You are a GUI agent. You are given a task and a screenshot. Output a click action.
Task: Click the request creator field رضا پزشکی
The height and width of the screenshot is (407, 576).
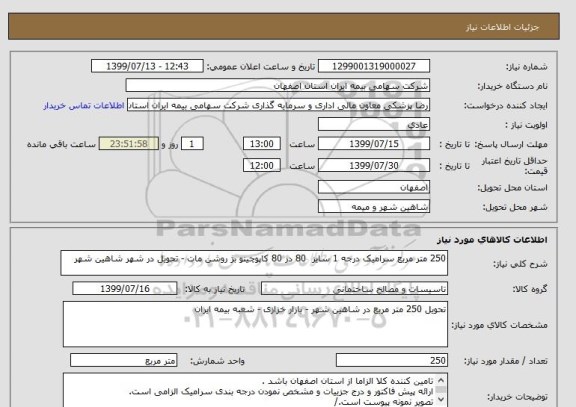coord(278,105)
